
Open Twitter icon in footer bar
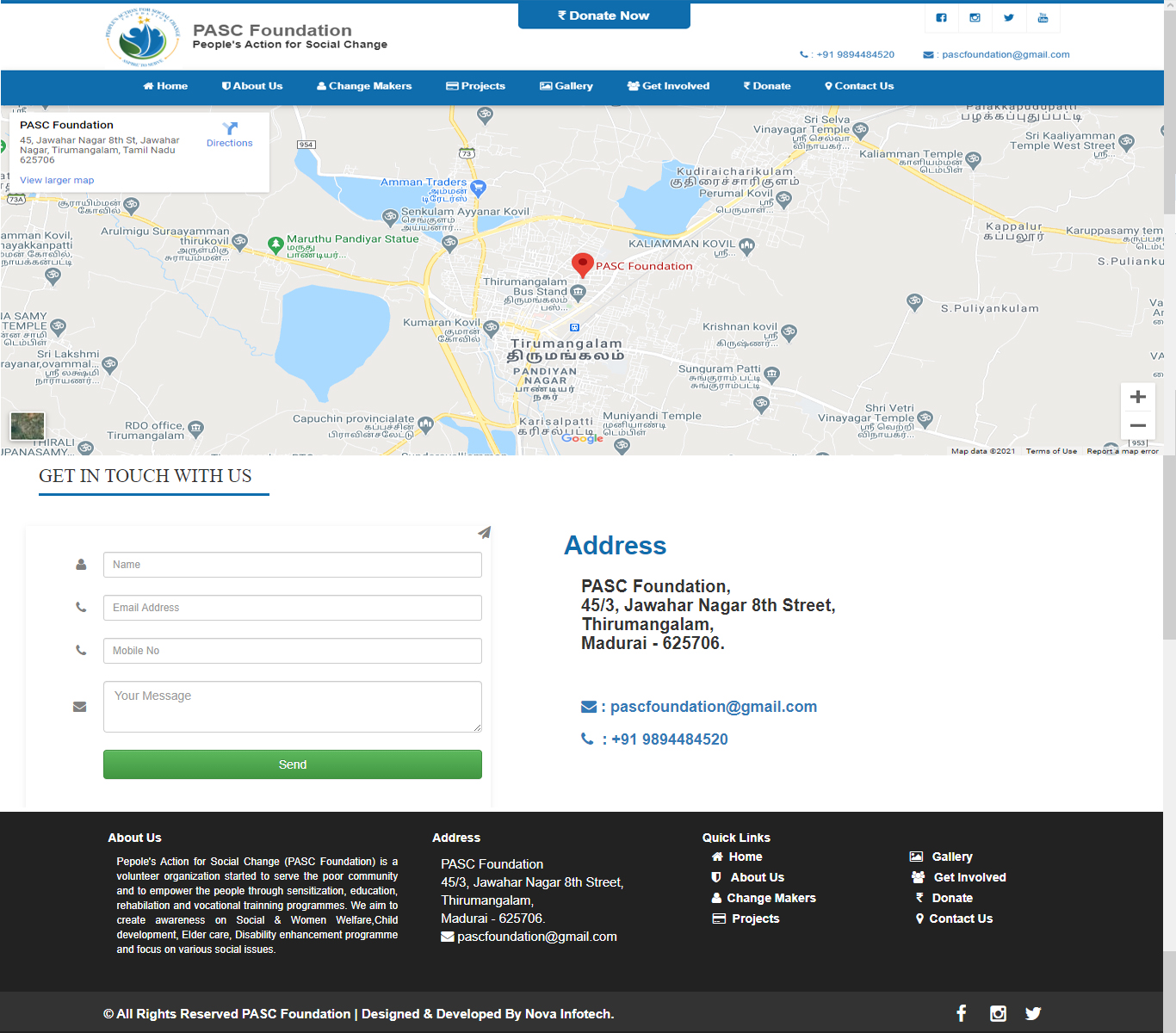click(1033, 1013)
